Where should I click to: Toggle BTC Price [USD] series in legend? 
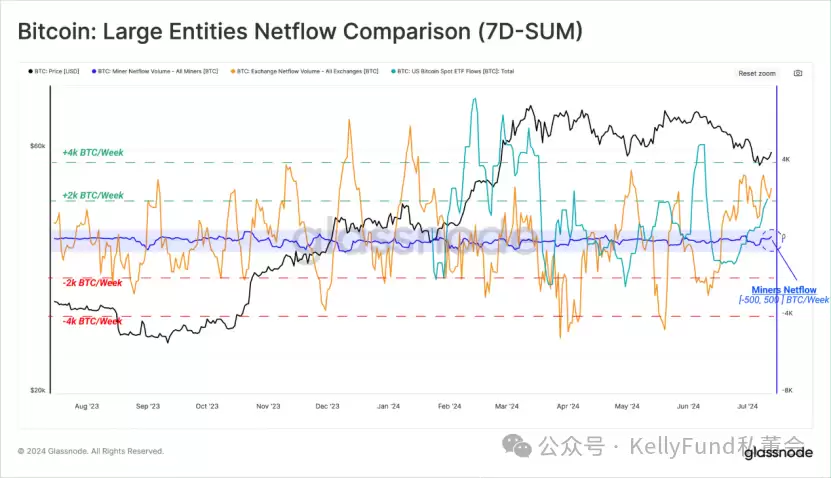coord(56,72)
